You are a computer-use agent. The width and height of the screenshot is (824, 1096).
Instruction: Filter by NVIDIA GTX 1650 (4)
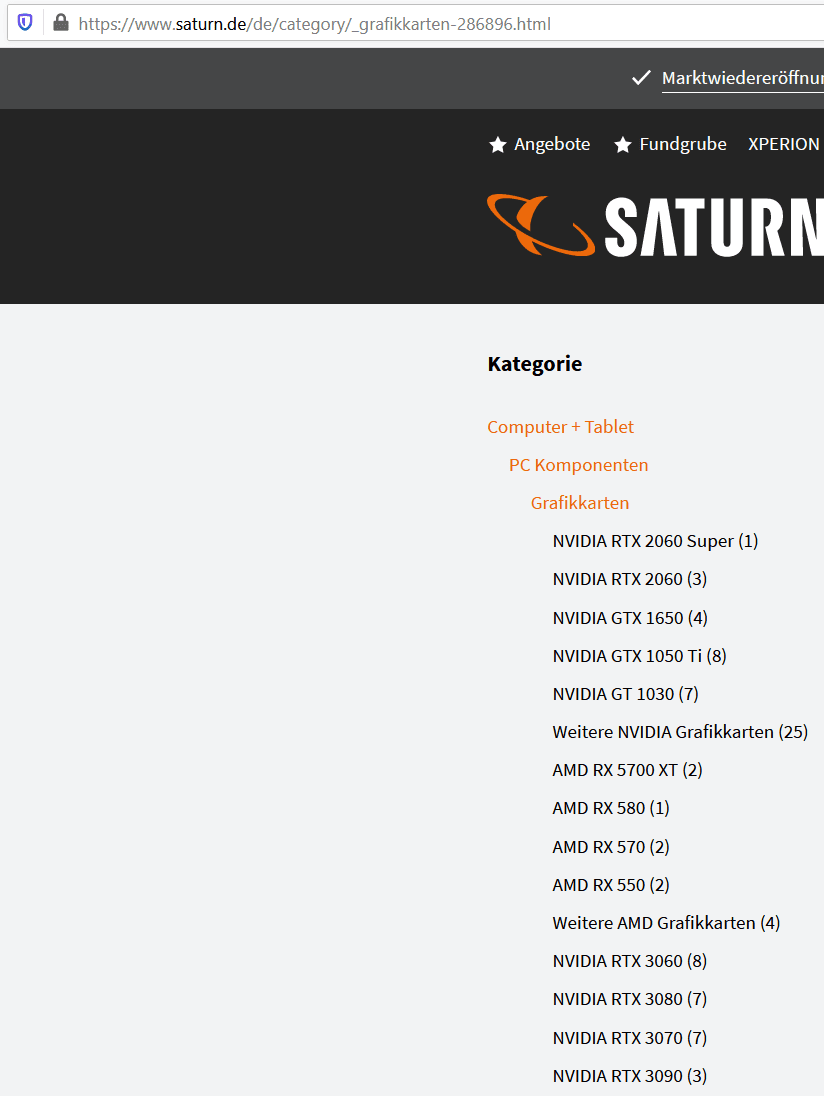coord(630,618)
